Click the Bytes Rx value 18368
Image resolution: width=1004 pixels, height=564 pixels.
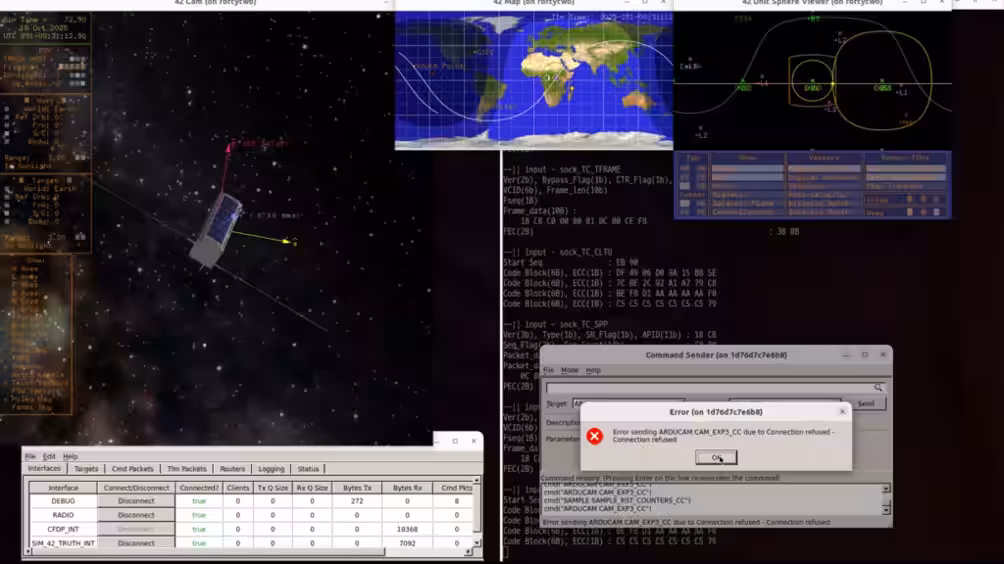pos(407,529)
